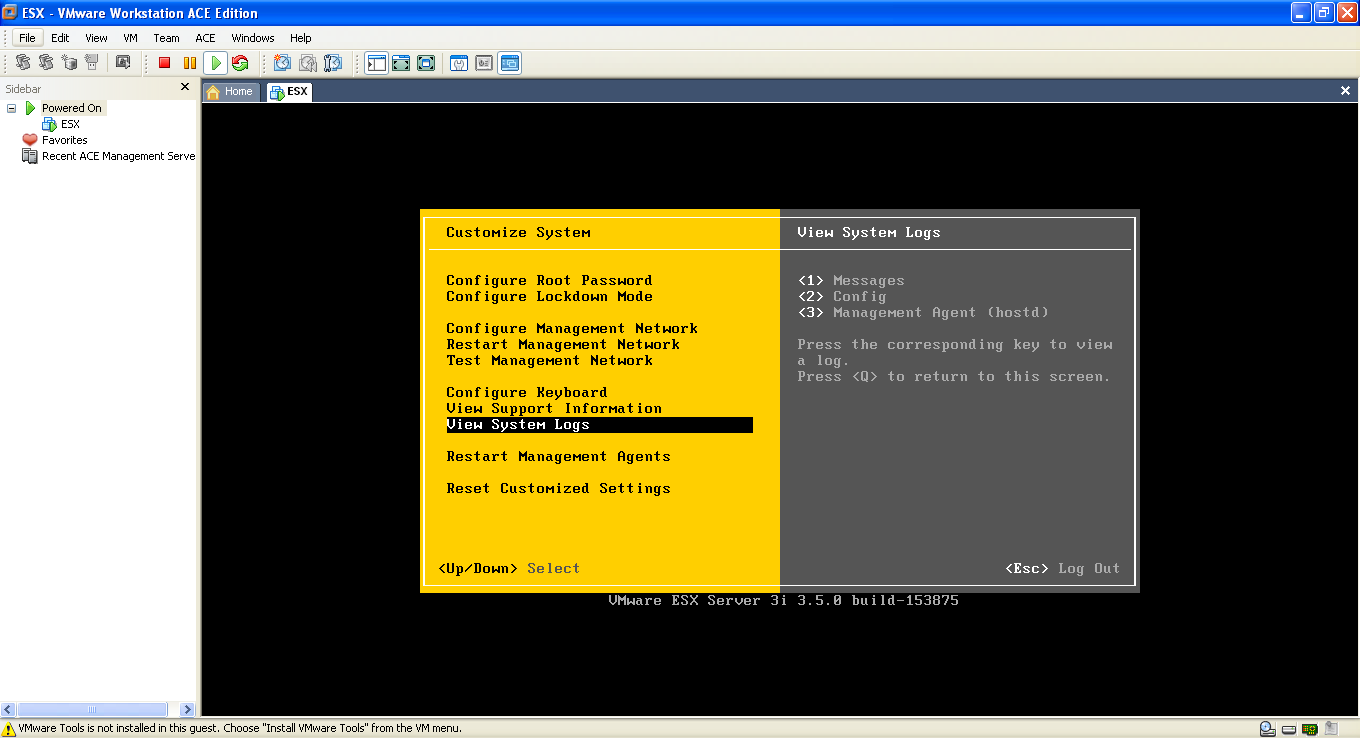Image resolution: width=1360 pixels, height=738 pixels.
Task: Select Test Management Network option
Action: [549, 360]
